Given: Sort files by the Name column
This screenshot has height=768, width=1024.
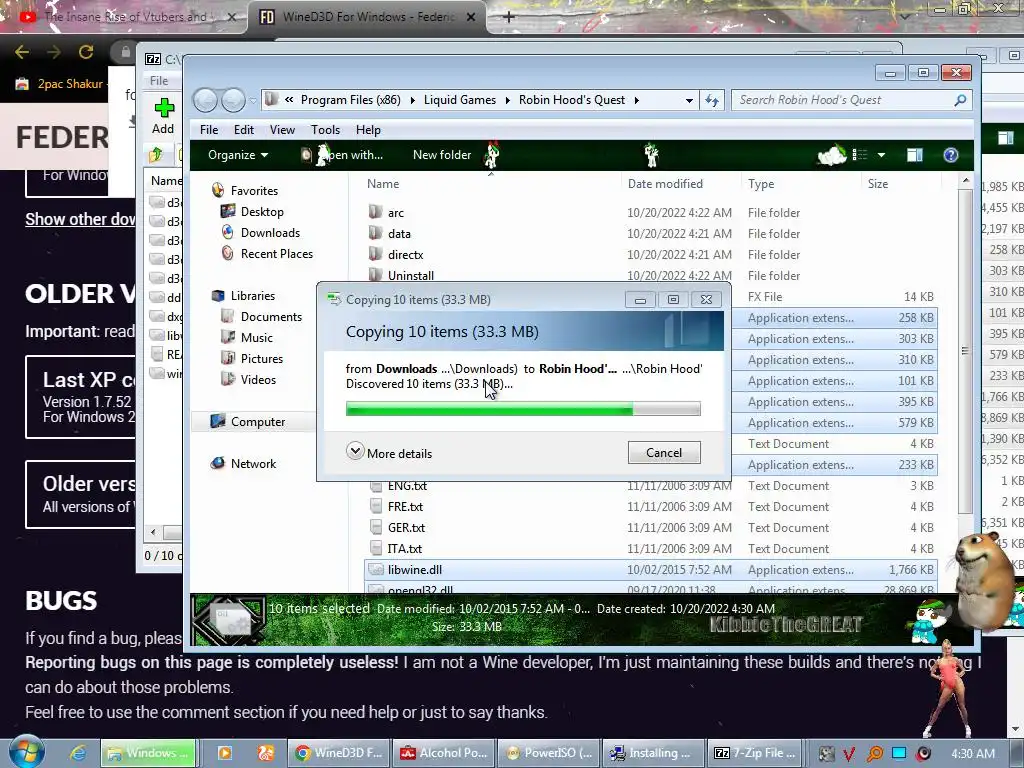Looking at the screenshot, I should coord(383,184).
